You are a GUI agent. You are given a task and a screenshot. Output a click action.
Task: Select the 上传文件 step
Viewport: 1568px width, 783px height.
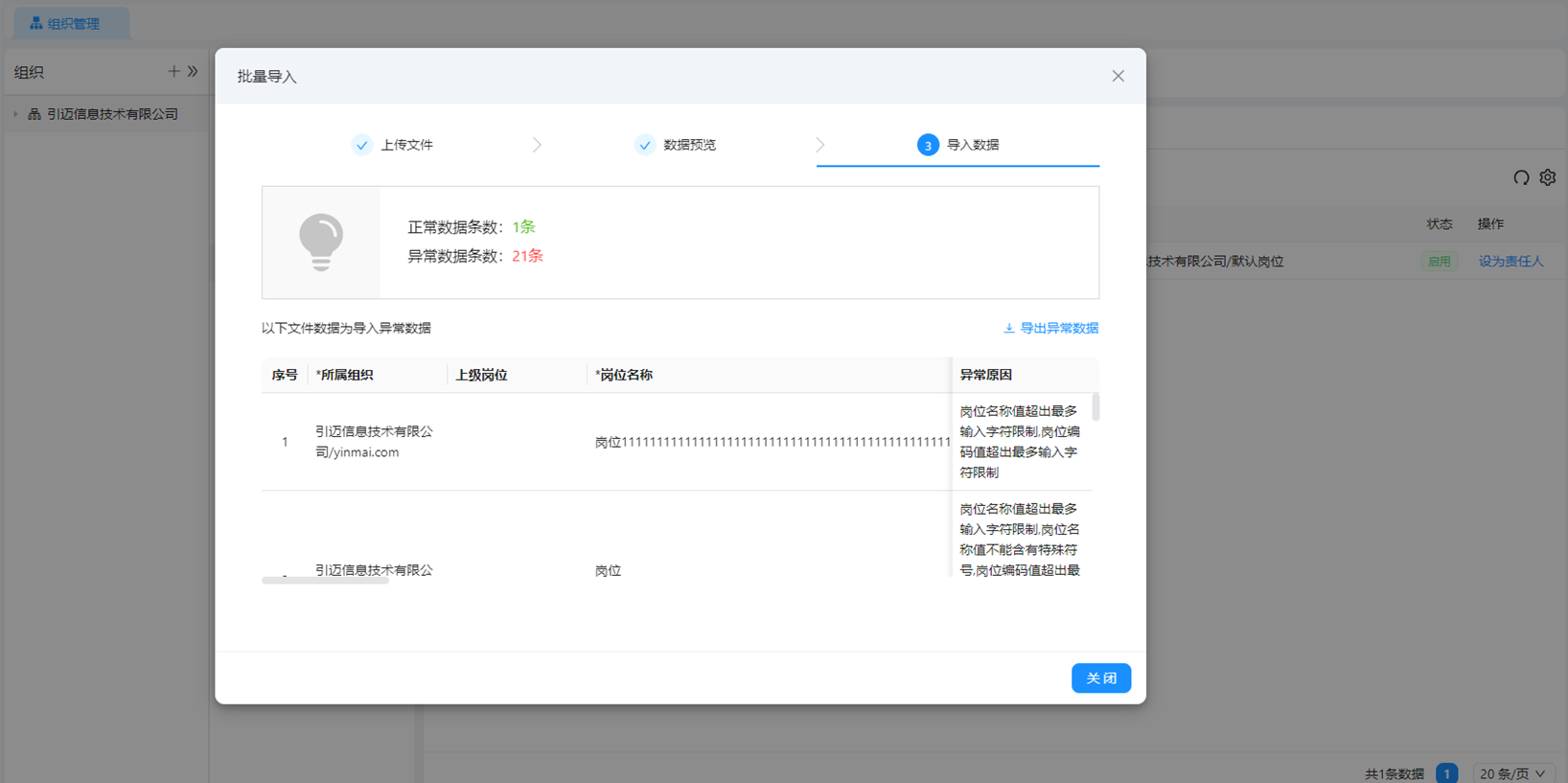click(x=406, y=145)
